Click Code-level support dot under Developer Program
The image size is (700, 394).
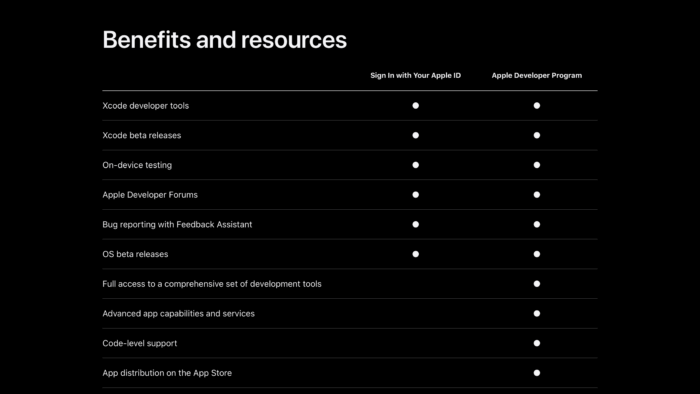[537, 343]
